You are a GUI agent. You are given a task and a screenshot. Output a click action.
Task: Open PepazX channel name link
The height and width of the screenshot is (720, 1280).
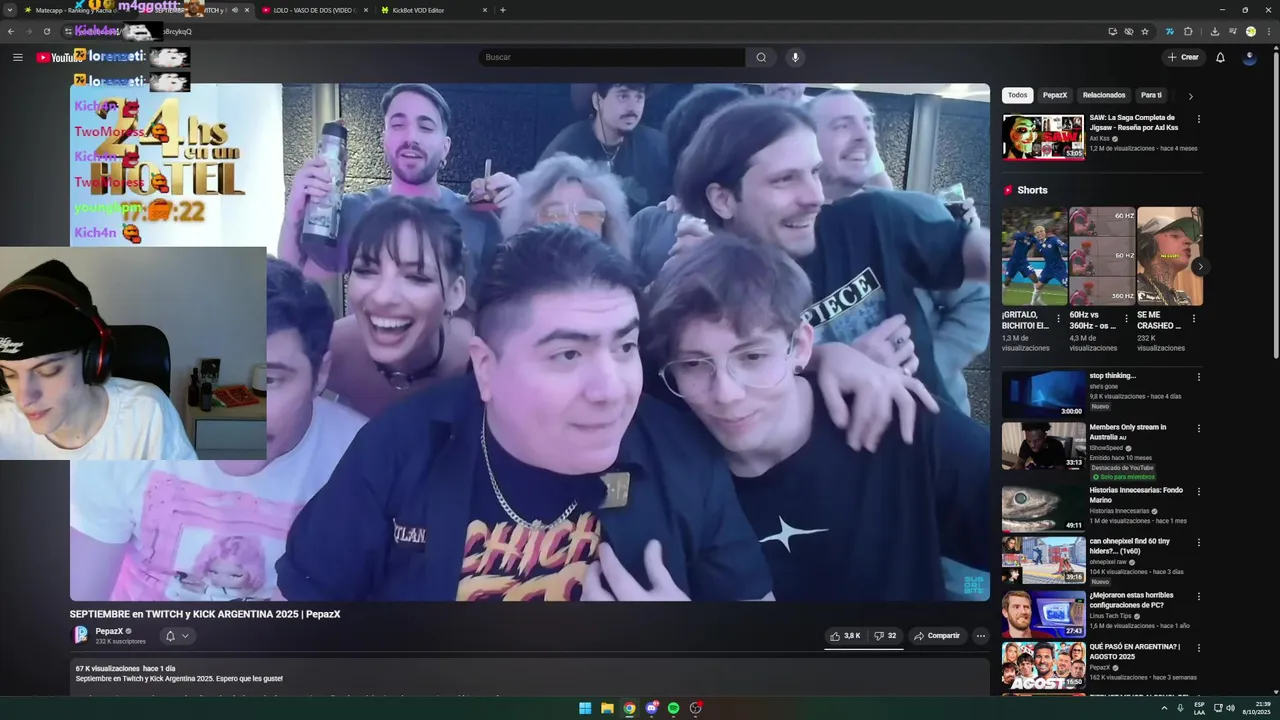(109, 631)
